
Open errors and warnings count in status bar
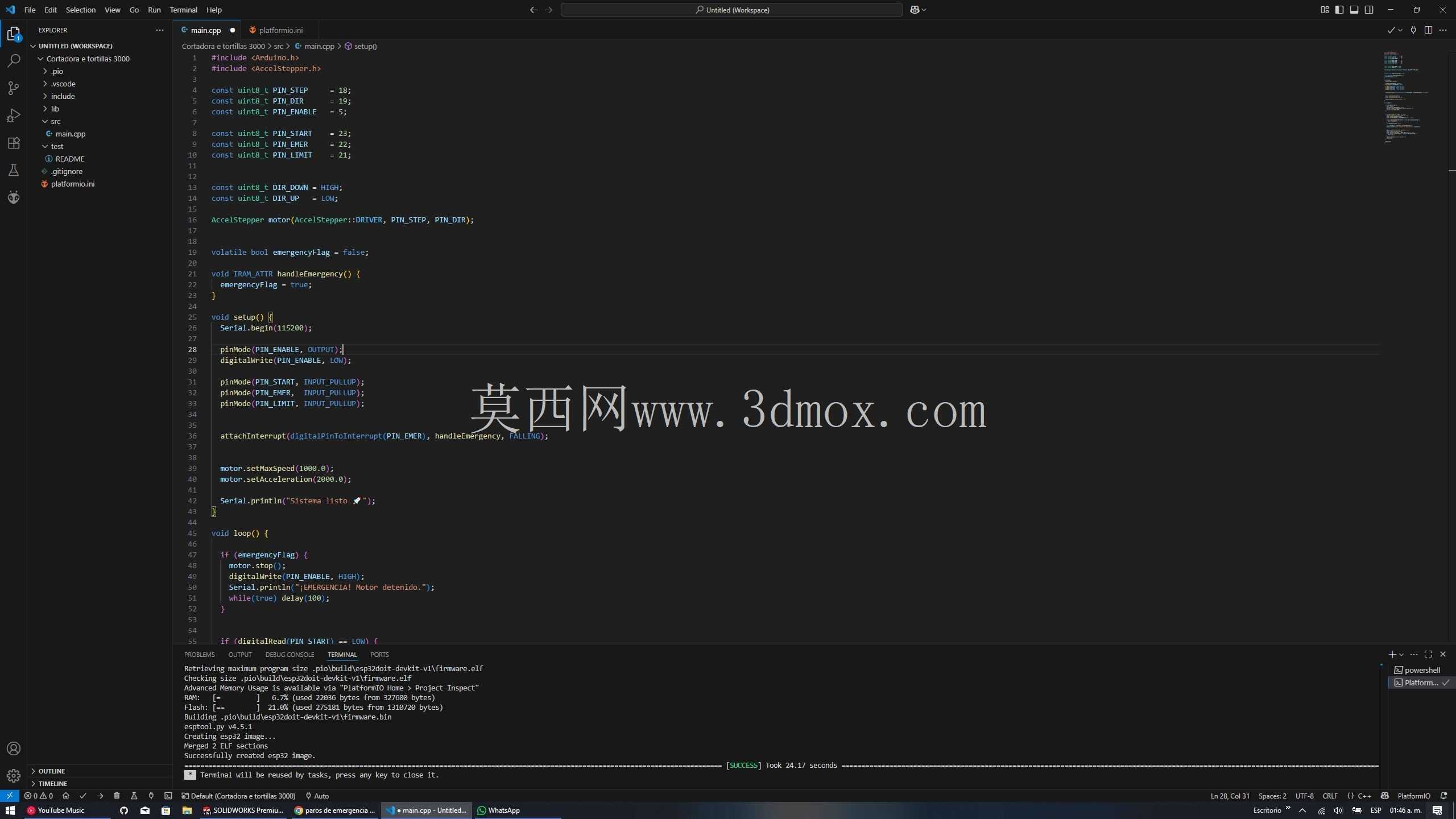[39, 796]
